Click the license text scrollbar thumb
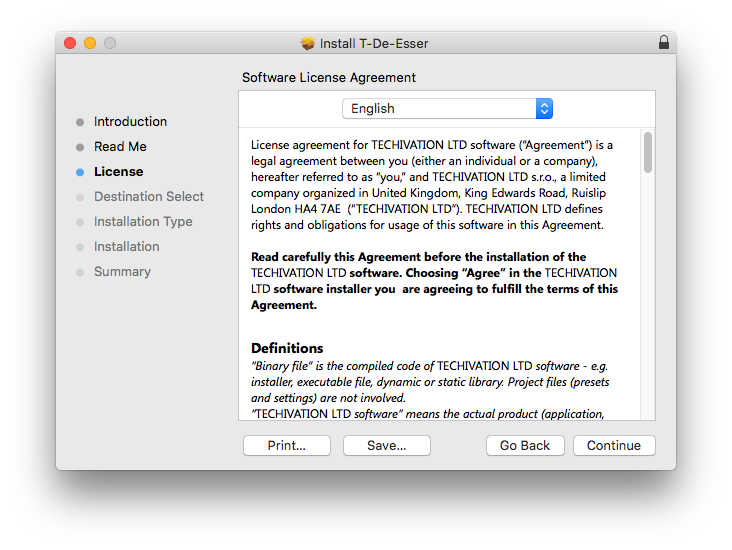Viewport: 732px width, 550px height. (x=648, y=152)
